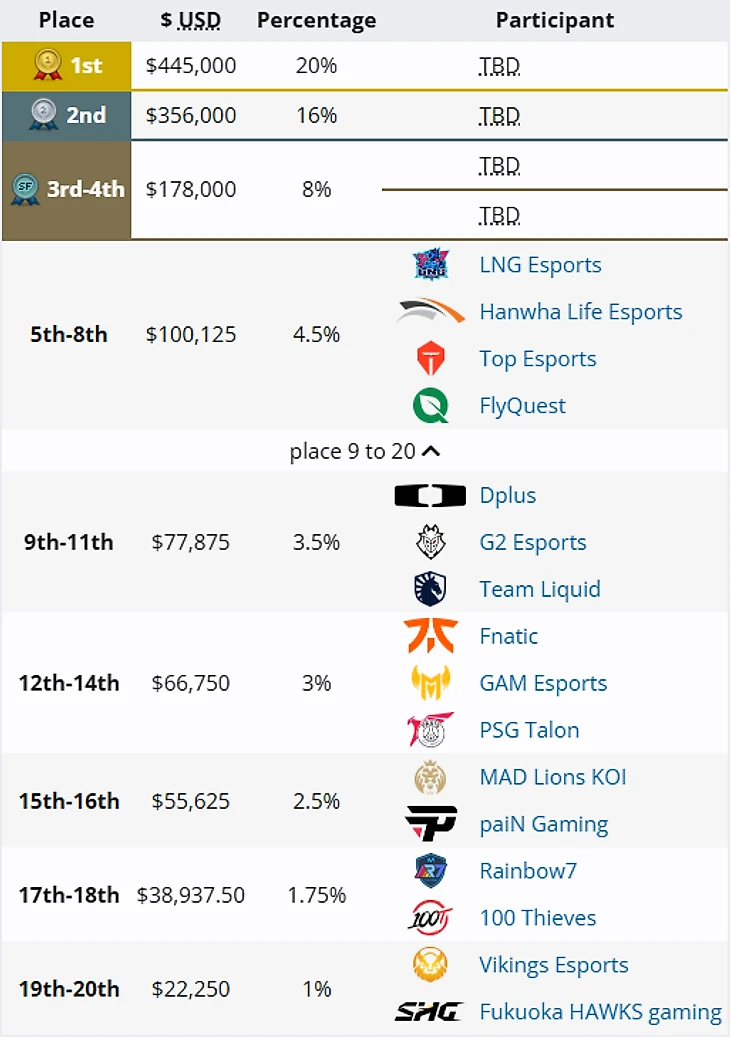The height and width of the screenshot is (1037, 730).
Task: Click the 1st place TBD participant
Action: tap(499, 67)
